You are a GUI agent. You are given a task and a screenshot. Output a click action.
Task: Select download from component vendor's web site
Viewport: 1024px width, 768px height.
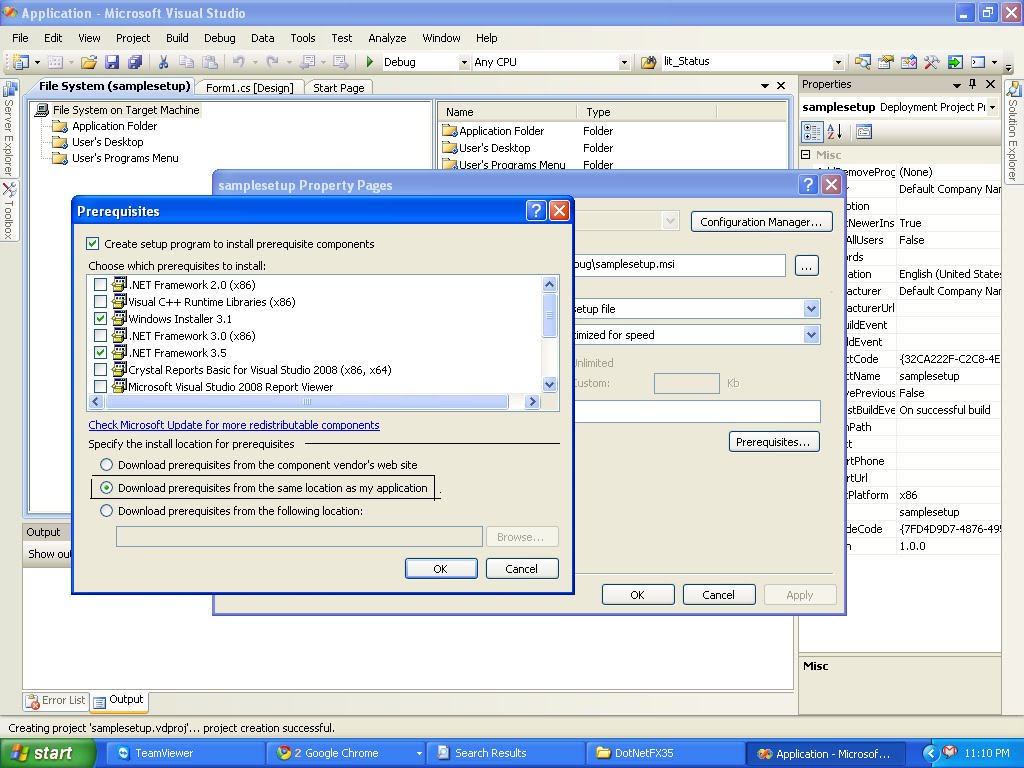coord(106,465)
